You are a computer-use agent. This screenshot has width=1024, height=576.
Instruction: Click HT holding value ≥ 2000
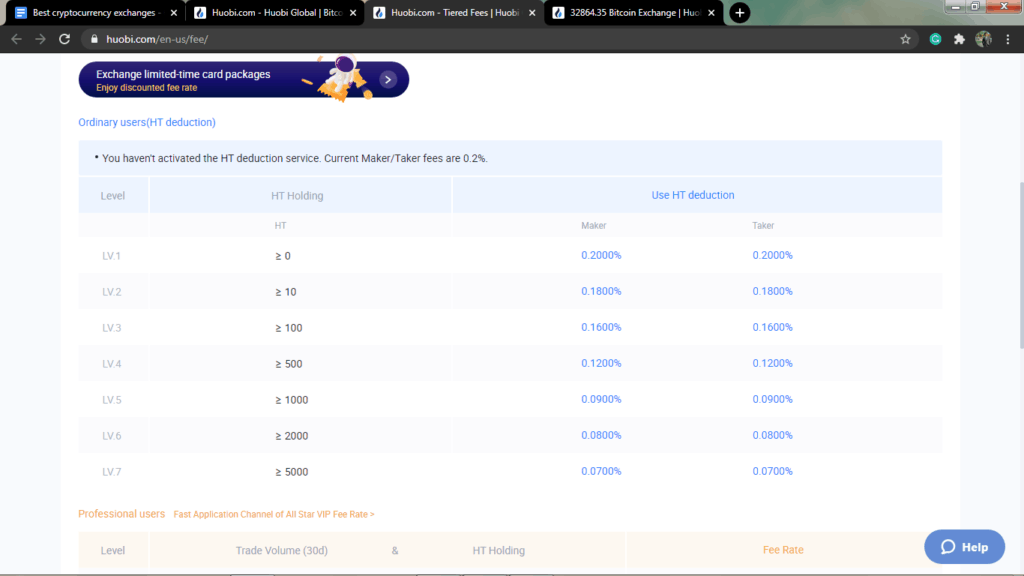tap(291, 436)
